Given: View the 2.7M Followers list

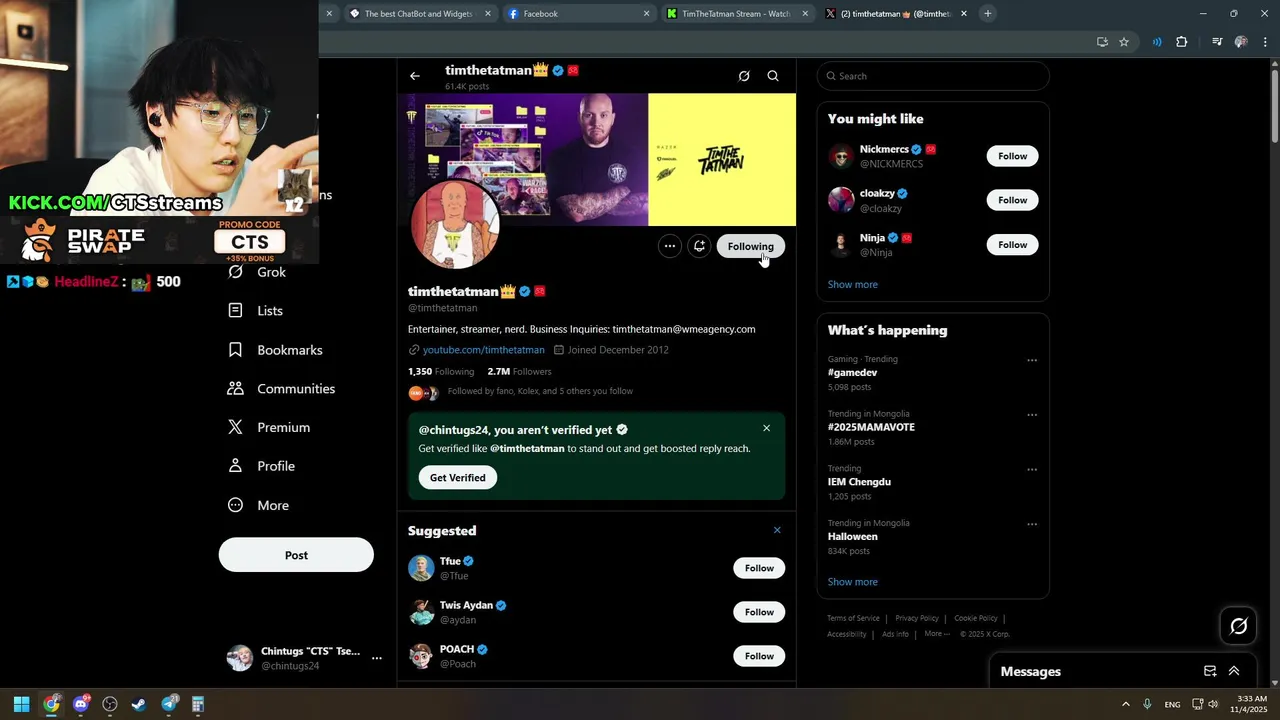Looking at the screenshot, I should coord(519,371).
